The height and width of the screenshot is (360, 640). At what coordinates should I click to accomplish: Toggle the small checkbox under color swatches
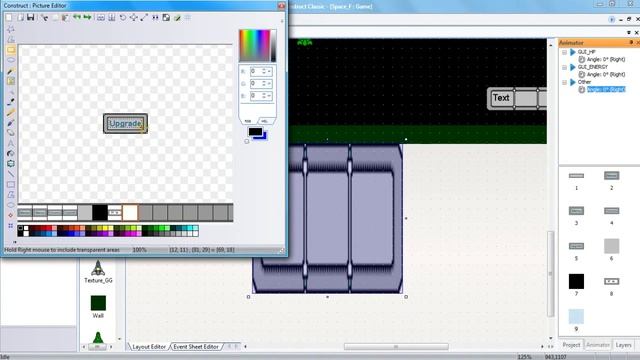[x=247, y=141]
